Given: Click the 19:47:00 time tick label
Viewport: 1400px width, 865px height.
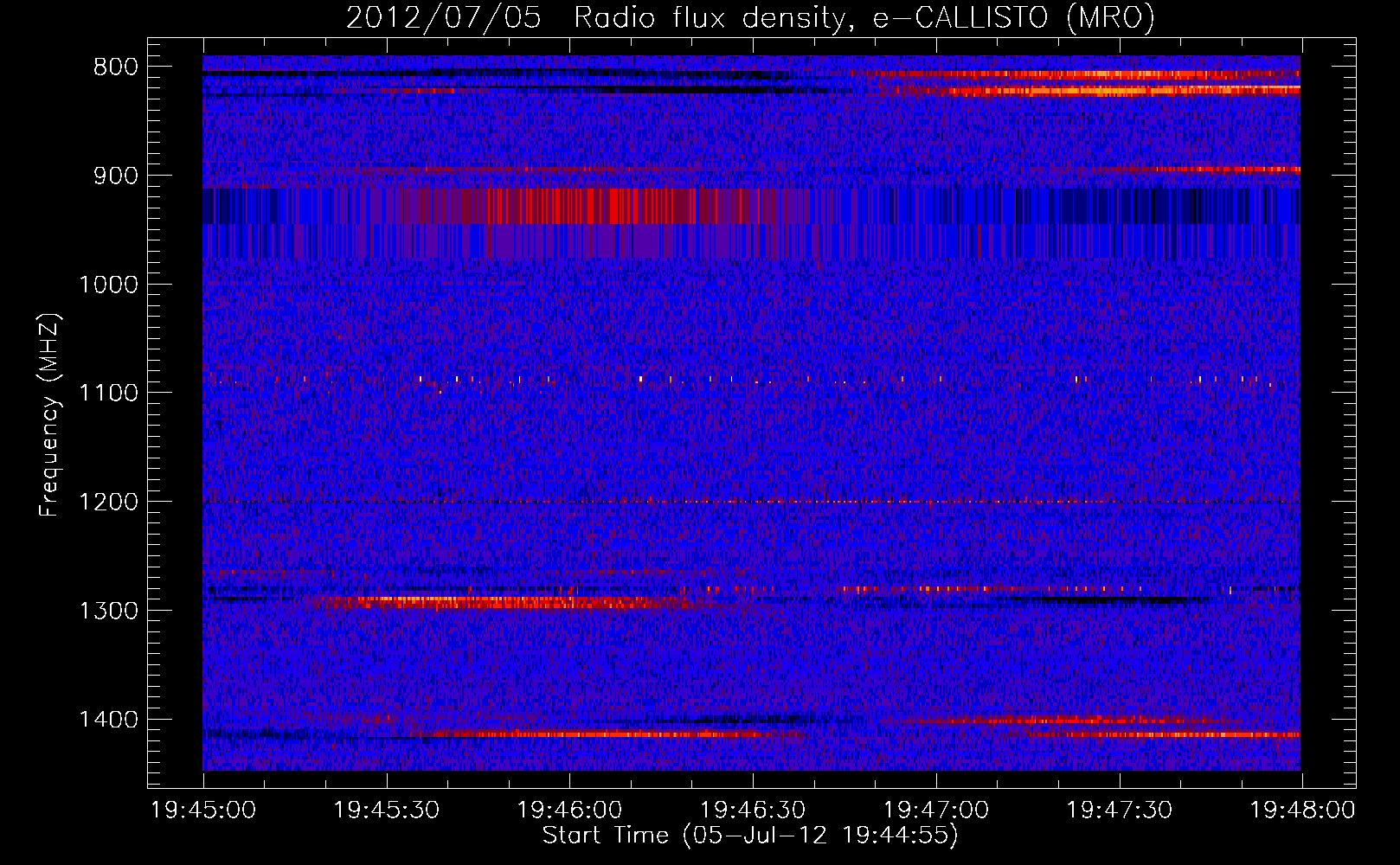Looking at the screenshot, I should click(x=936, y=811).
